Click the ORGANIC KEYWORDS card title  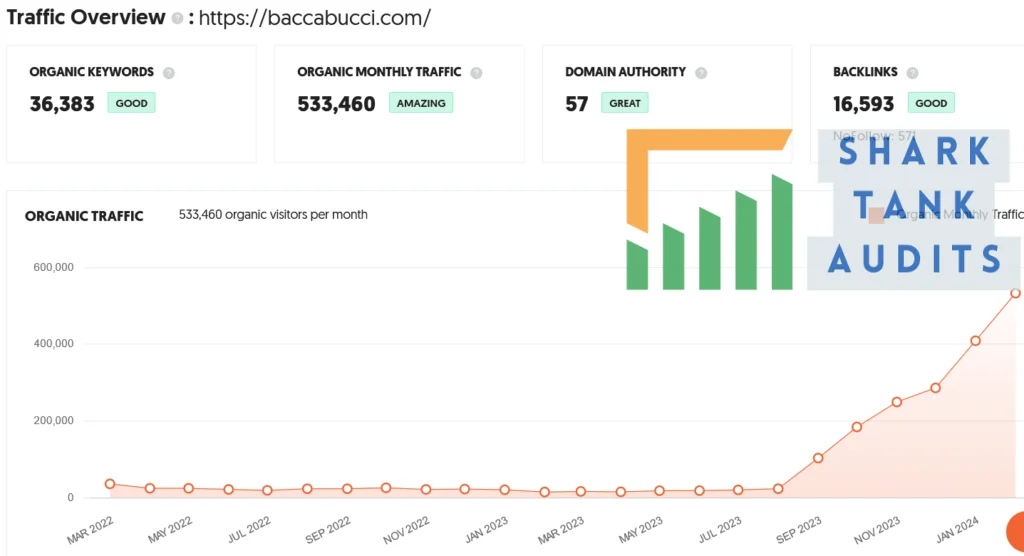tap(91, 72)
